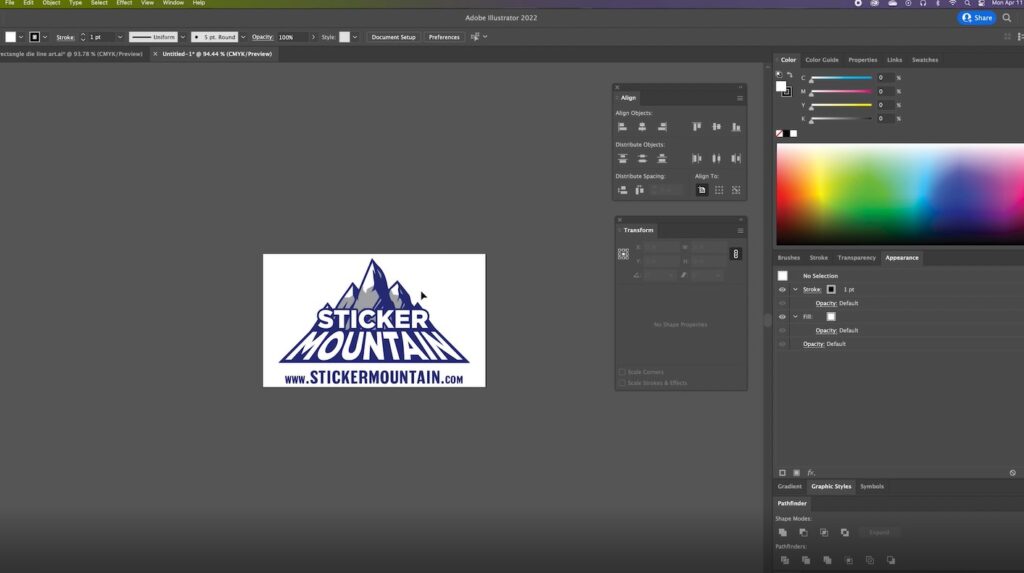
Task: Switch to the Symbols tab
Action: tap(872, 486)
